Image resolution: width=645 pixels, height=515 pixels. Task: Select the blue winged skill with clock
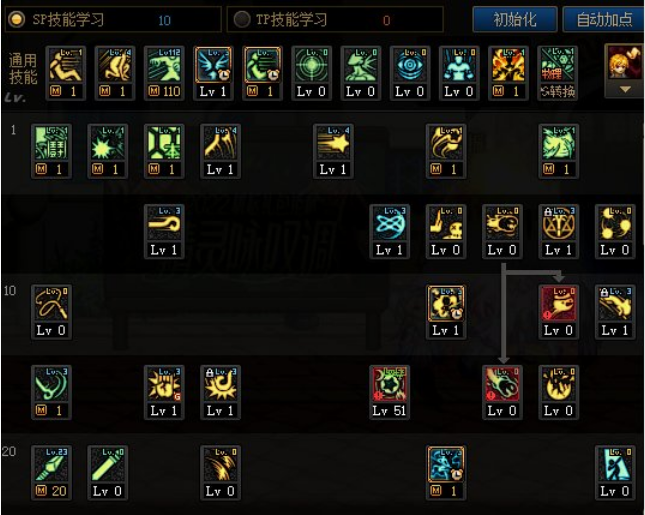[213, 73]
